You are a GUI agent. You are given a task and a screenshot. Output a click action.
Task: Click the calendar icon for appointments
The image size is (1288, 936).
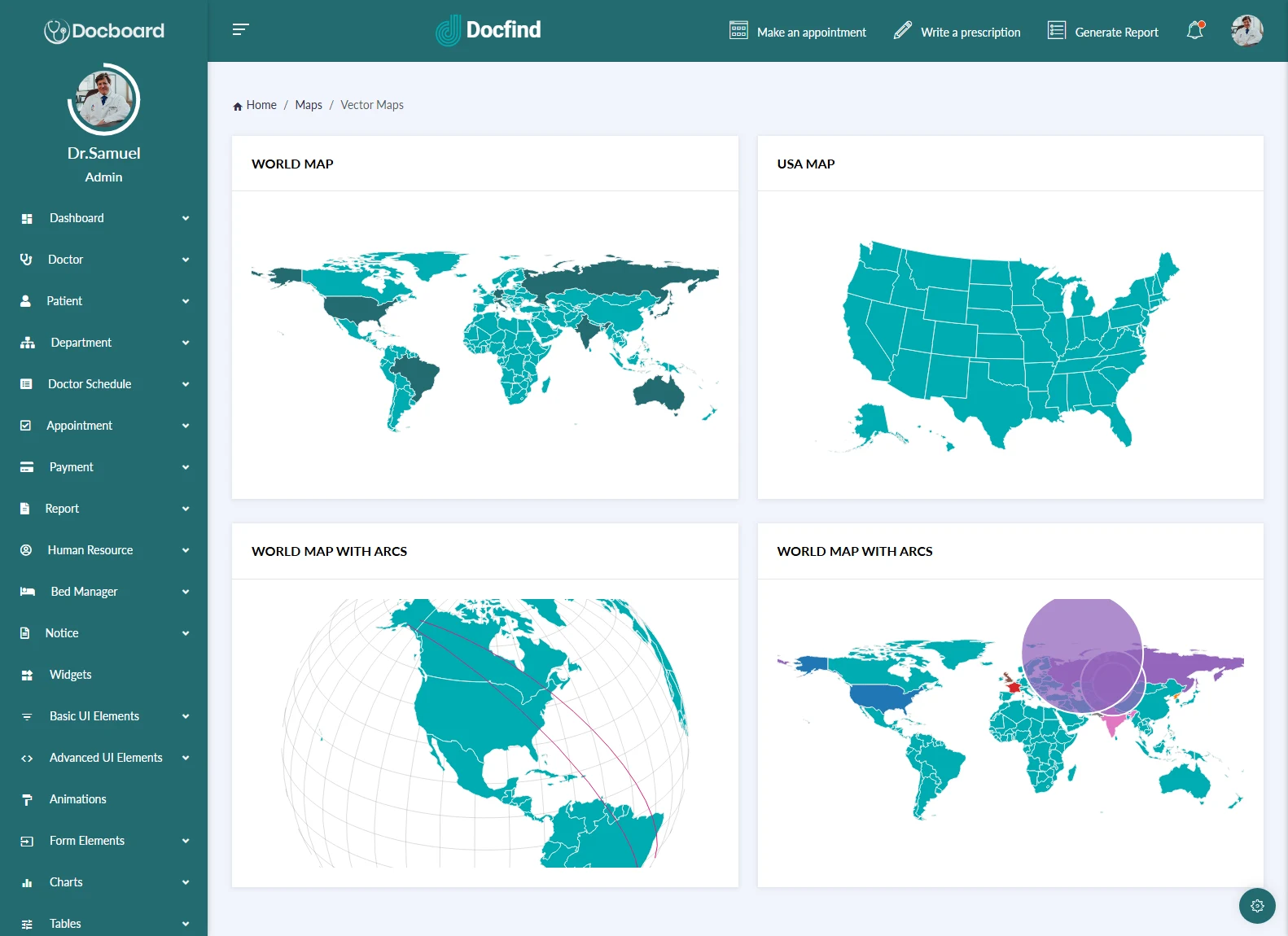point(738,31)
